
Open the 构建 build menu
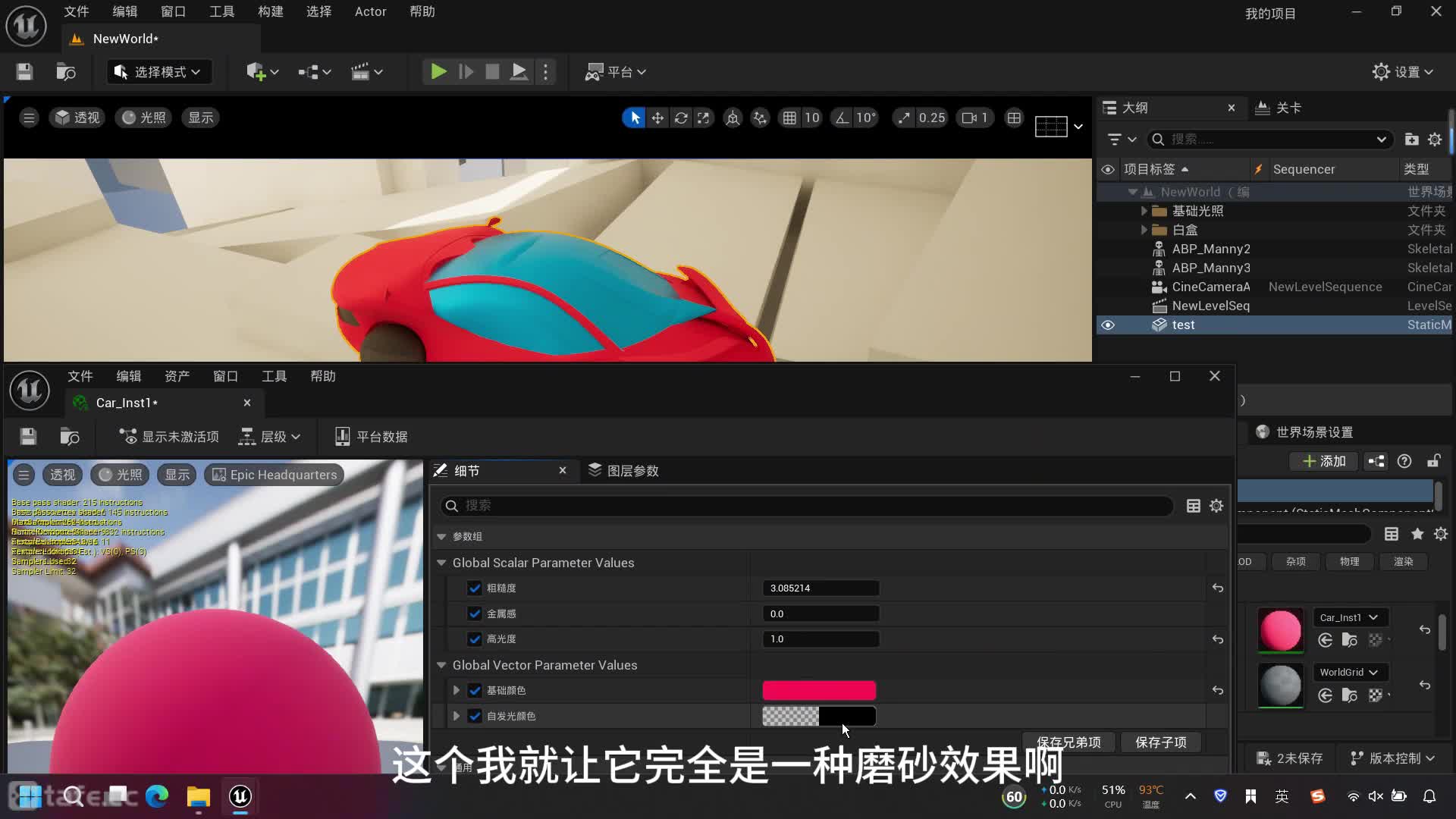click(x=270, y=11)
